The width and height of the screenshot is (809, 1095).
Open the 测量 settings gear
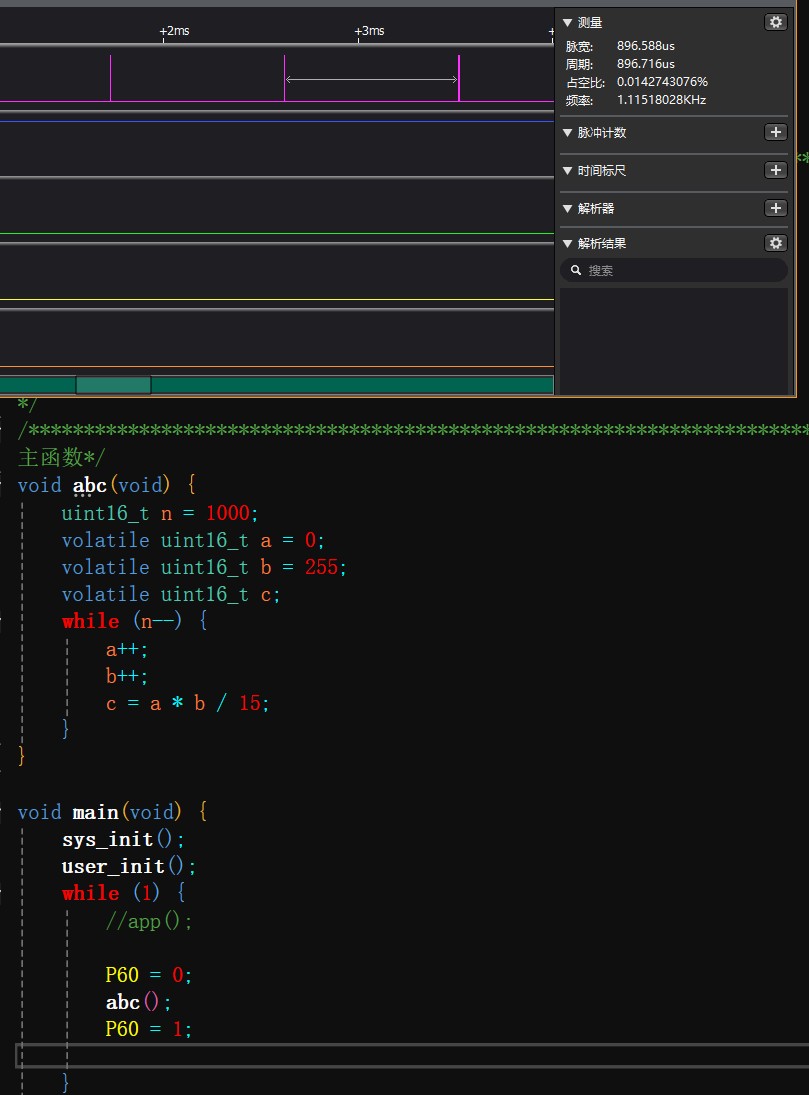775,22
